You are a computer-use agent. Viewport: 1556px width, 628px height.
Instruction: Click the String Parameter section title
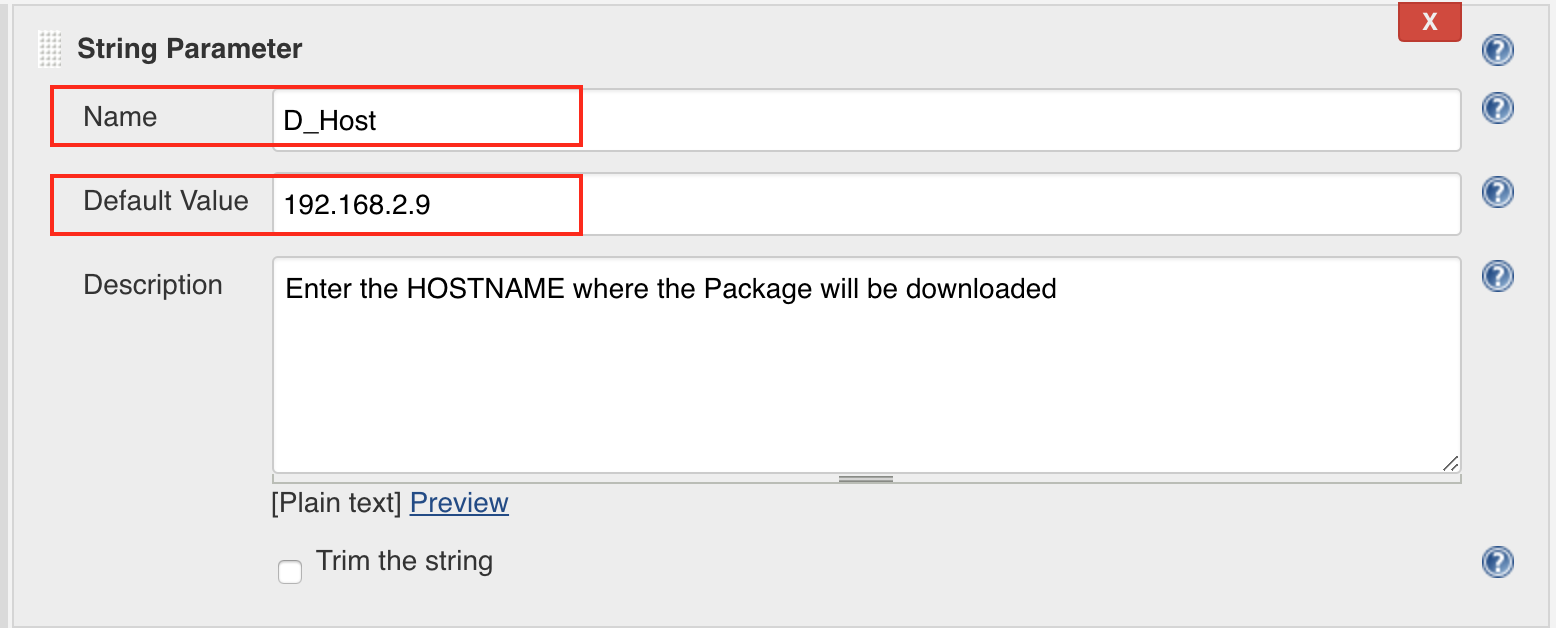[190, 49]
